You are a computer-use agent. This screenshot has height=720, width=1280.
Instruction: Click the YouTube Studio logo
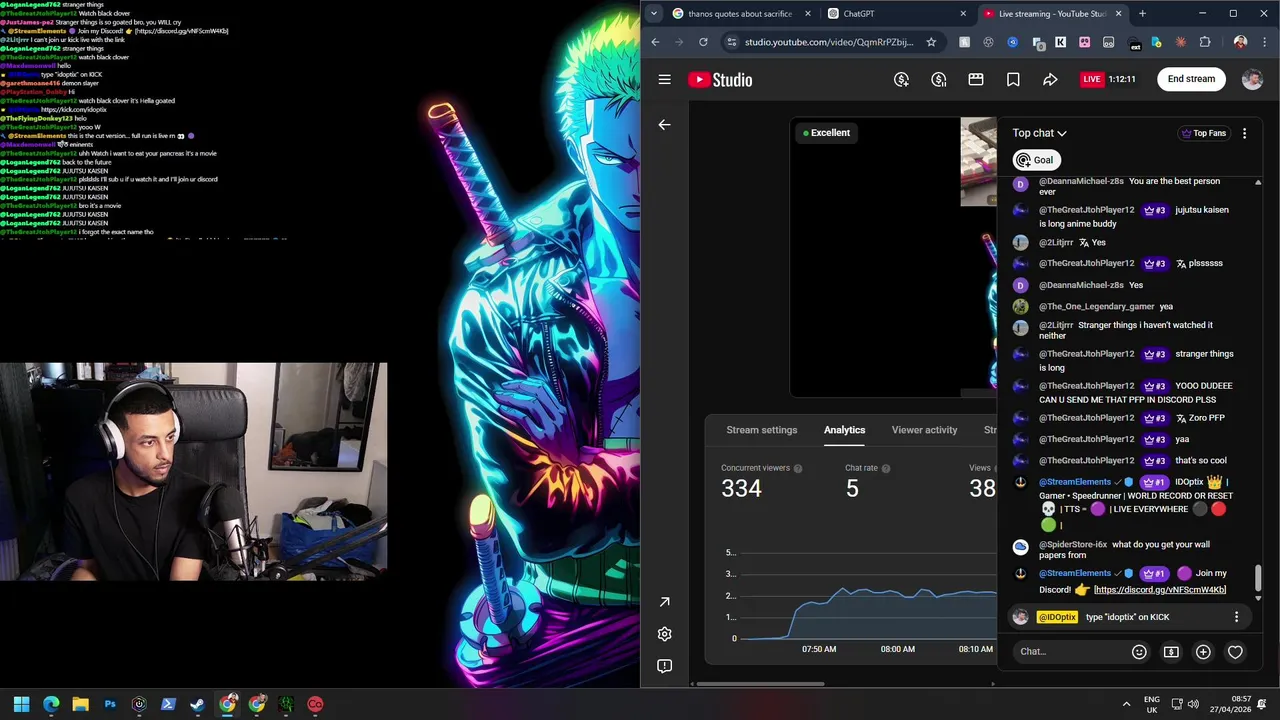pyautogui.click(x=720, y=80)
